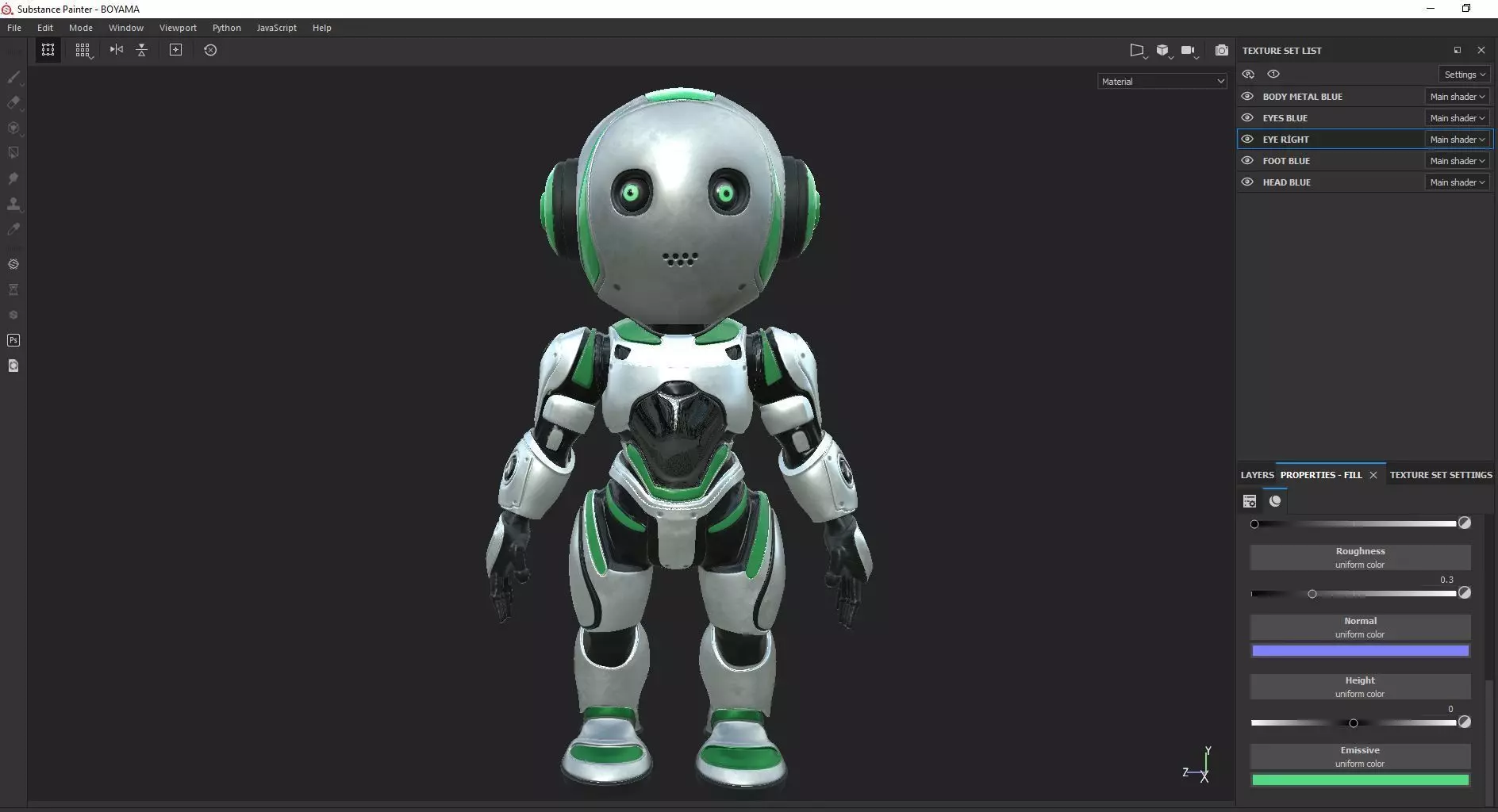Click the Height slider handle
This screenshot has height=812, width=1498.
click(1354, 723)
